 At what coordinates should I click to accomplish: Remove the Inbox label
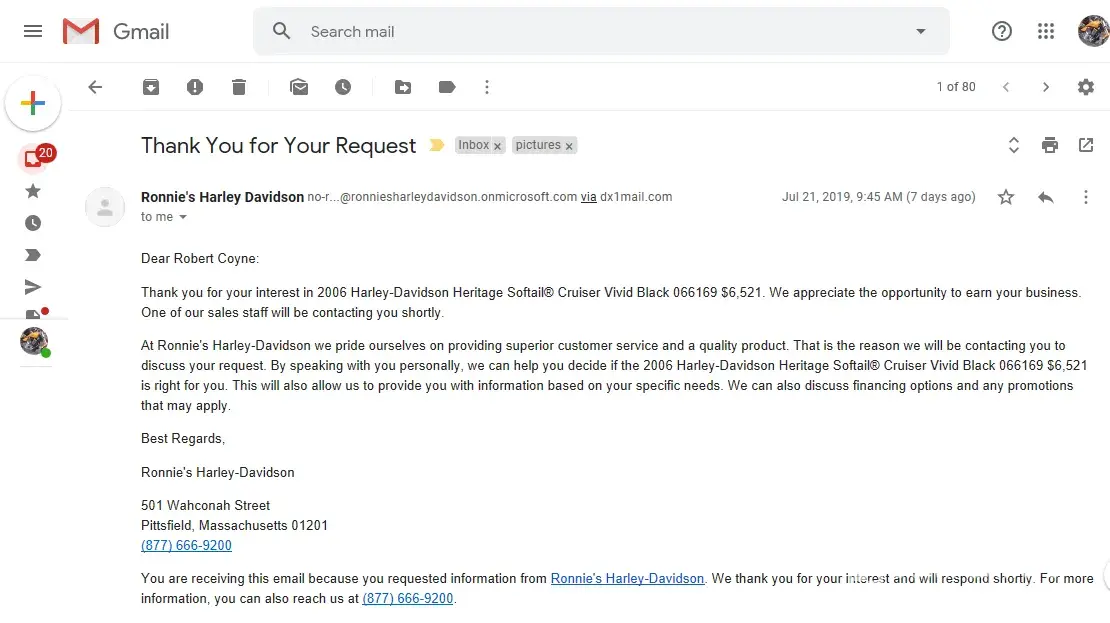tap(498, 146)
